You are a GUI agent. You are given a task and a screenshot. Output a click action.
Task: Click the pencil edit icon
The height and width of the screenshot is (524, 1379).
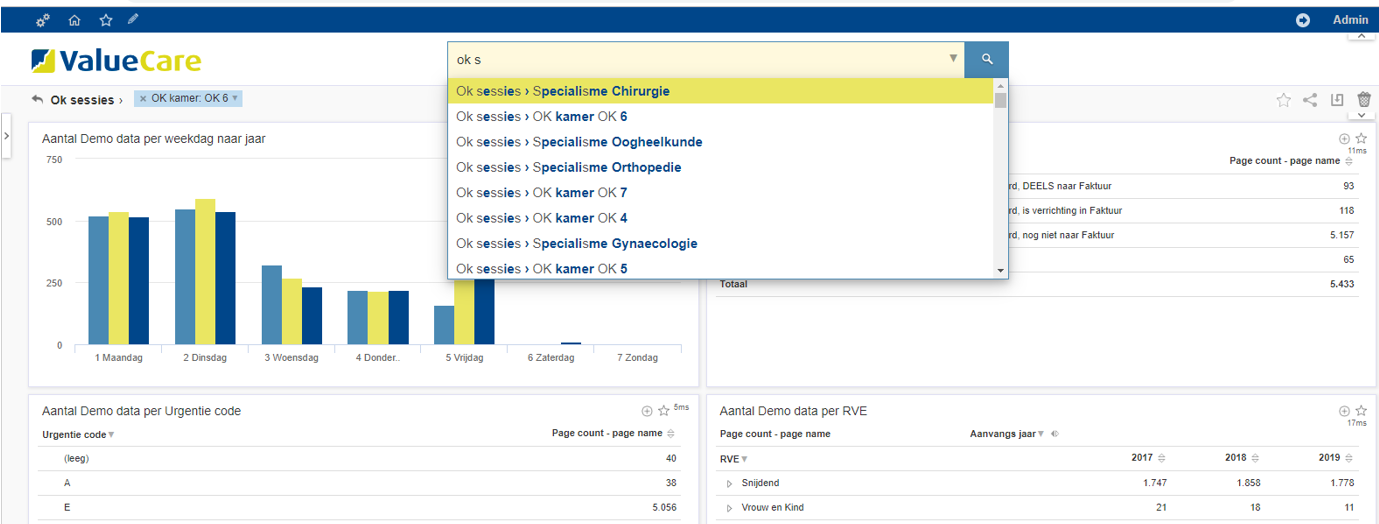tap(133, 20)
